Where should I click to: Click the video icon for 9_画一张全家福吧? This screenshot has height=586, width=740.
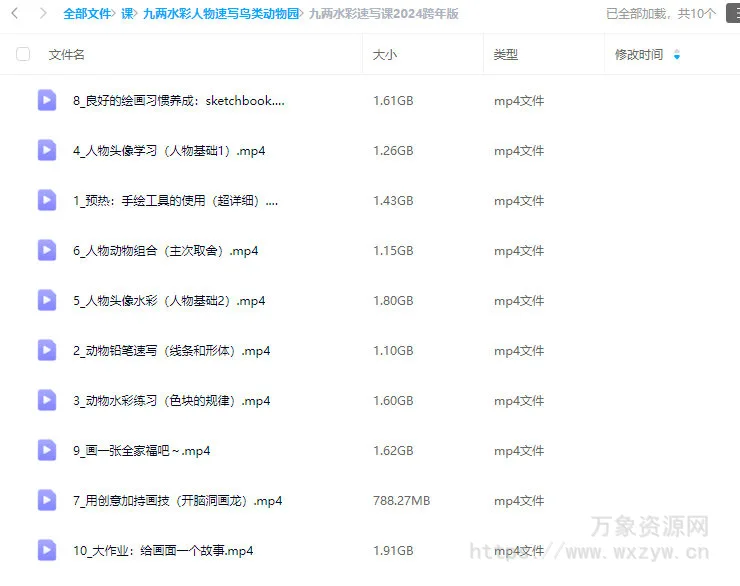coord(47,450)
